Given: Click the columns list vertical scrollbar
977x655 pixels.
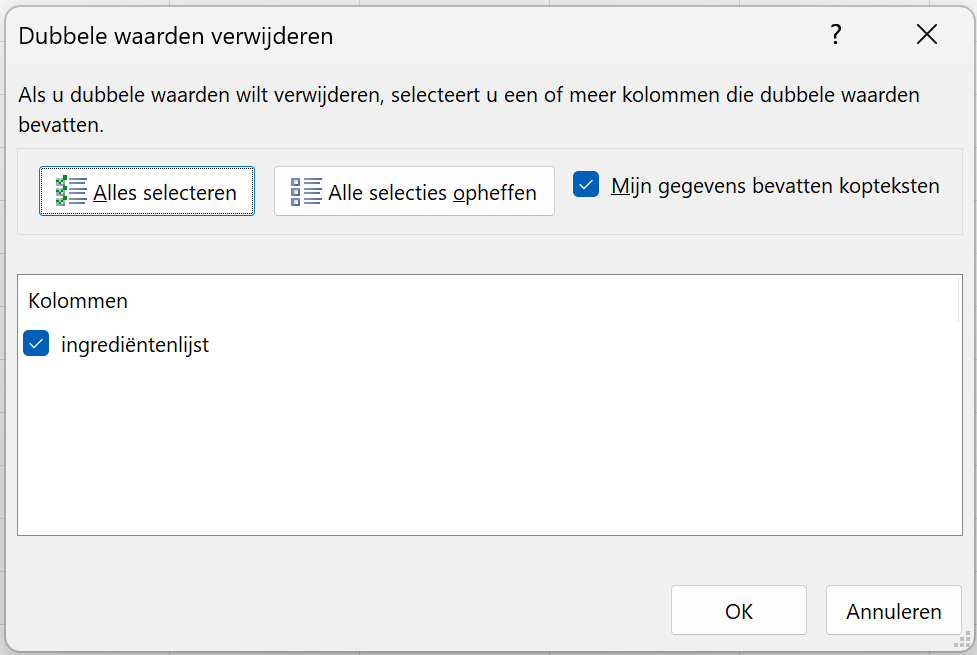Looking at the screenshot, I should click(x=958, y=299).
